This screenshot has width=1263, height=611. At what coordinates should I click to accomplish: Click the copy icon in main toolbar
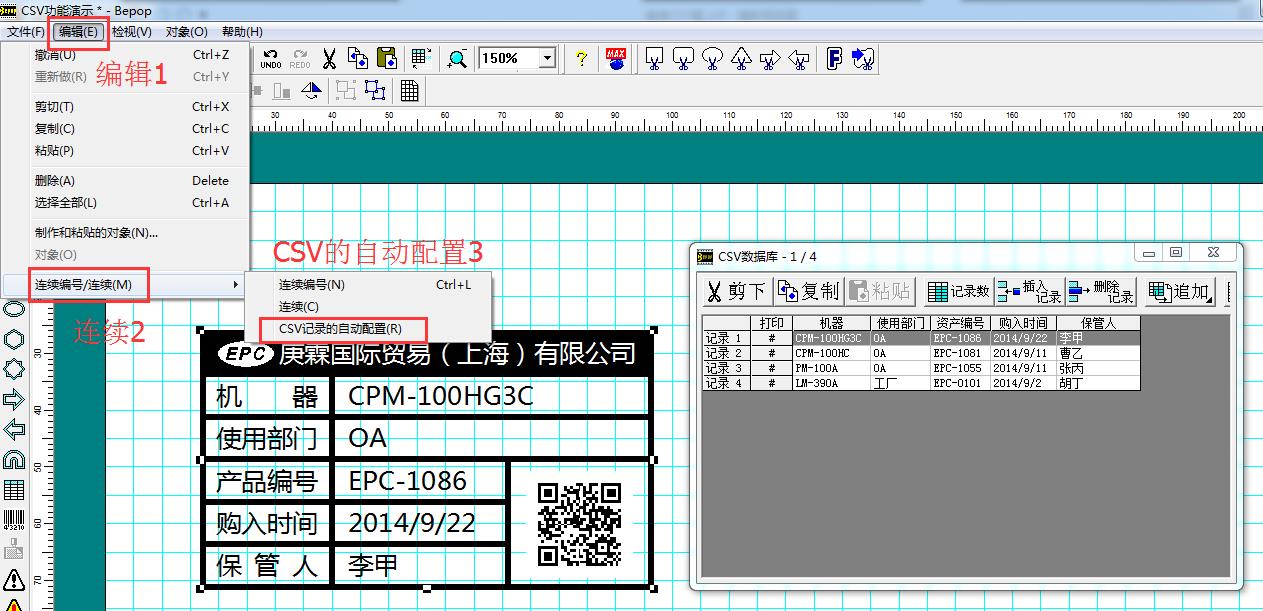tap(358, 59)
